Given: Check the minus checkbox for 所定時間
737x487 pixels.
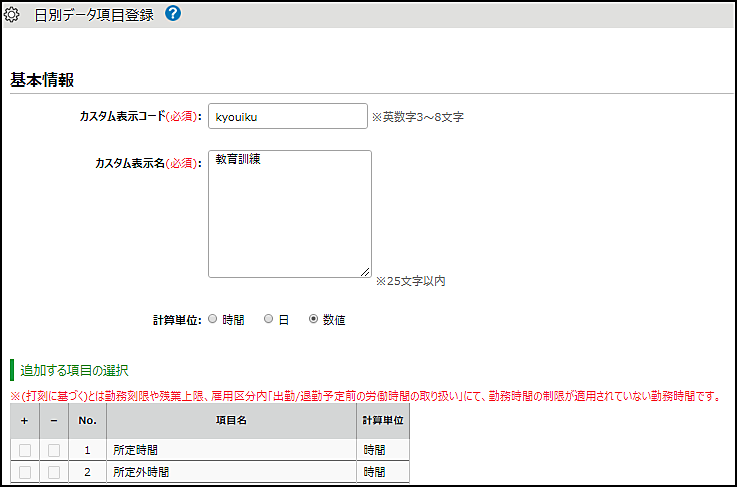Looking at the screenshot, I should tap(54, 450).
